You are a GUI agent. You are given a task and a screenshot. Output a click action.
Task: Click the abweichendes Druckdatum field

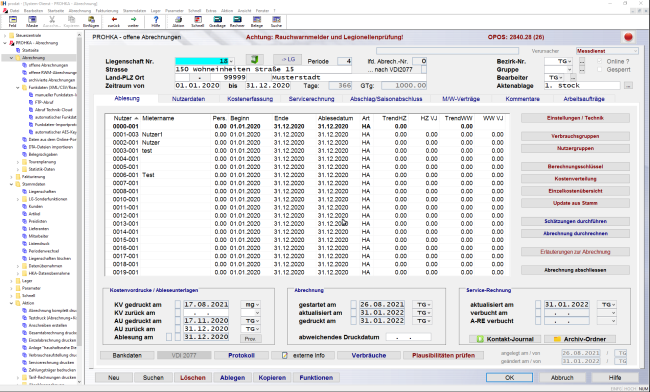408,337
